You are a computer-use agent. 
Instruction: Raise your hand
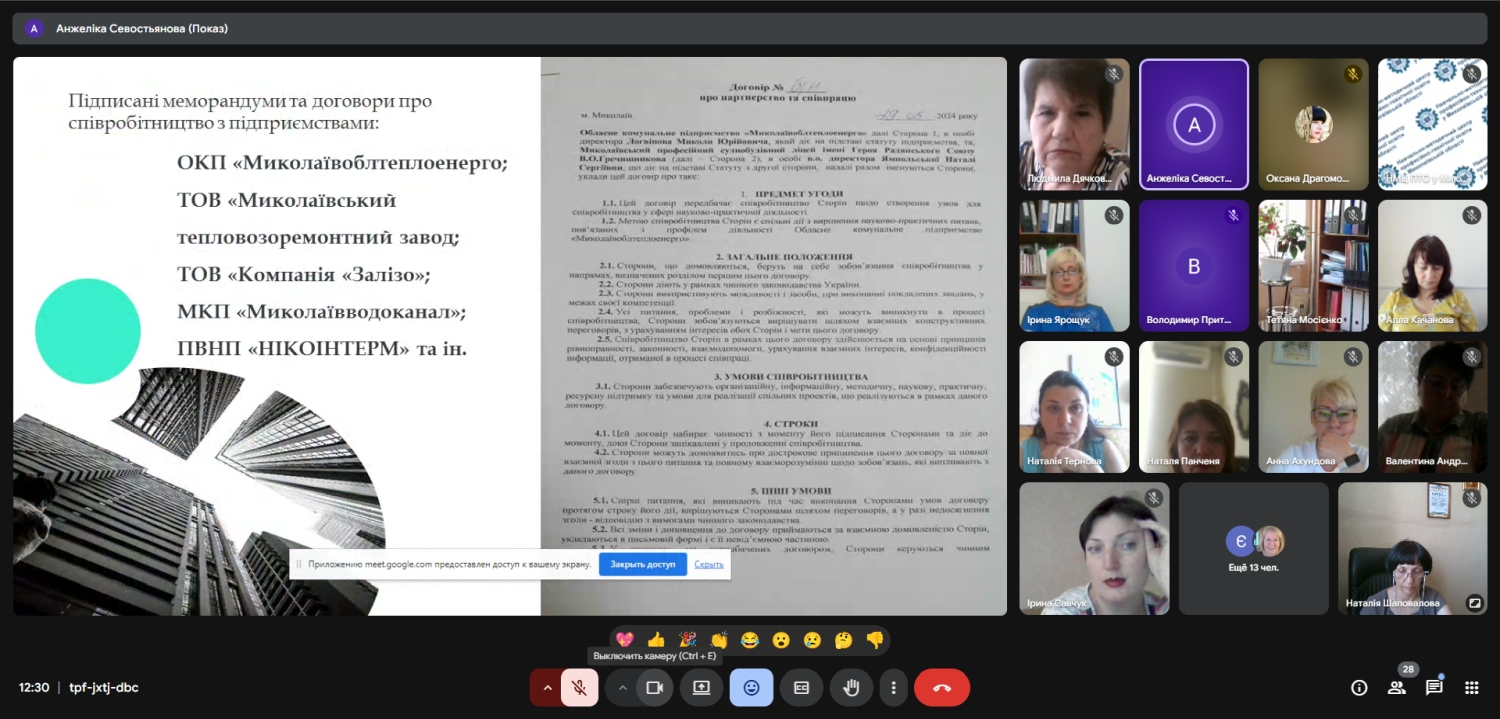point(851,687)
